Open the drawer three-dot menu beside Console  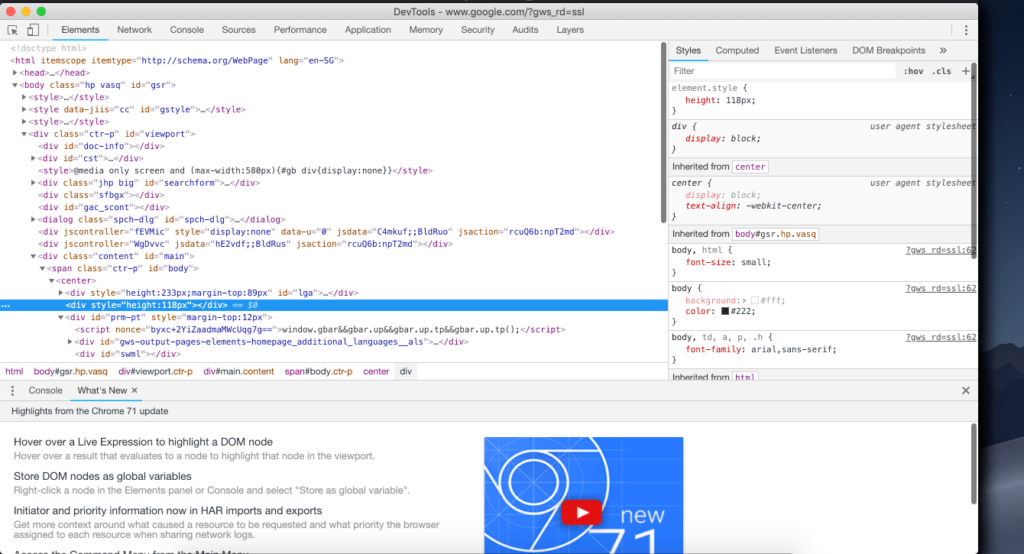(12, 391)
